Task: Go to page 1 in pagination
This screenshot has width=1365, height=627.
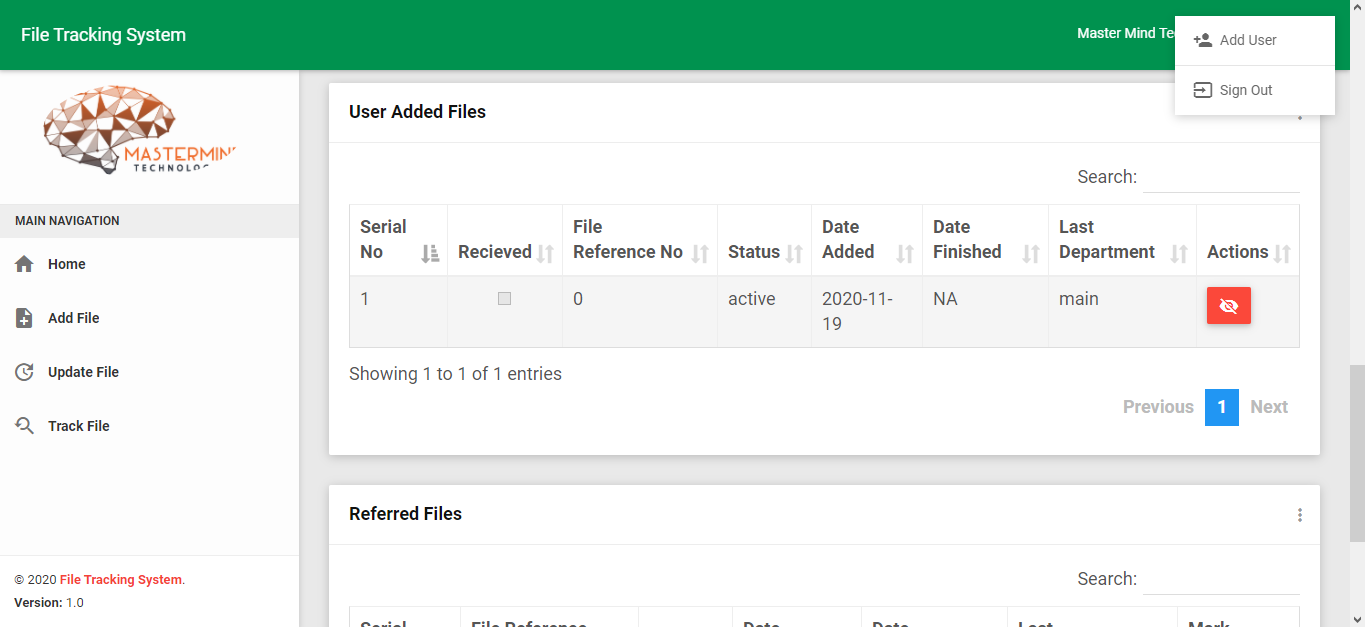Action: 1221,407
